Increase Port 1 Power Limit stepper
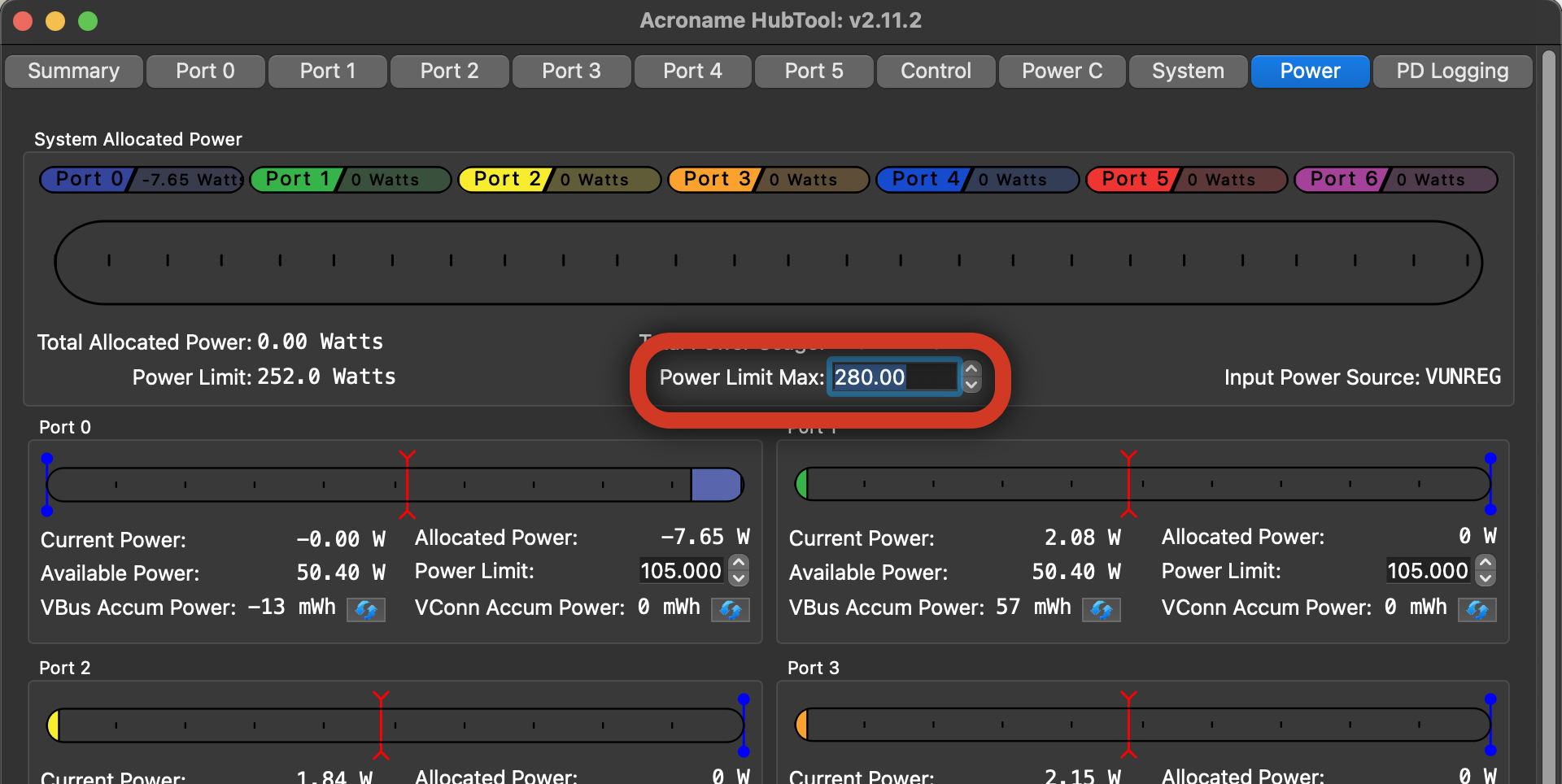 (x=1486, y=563)
